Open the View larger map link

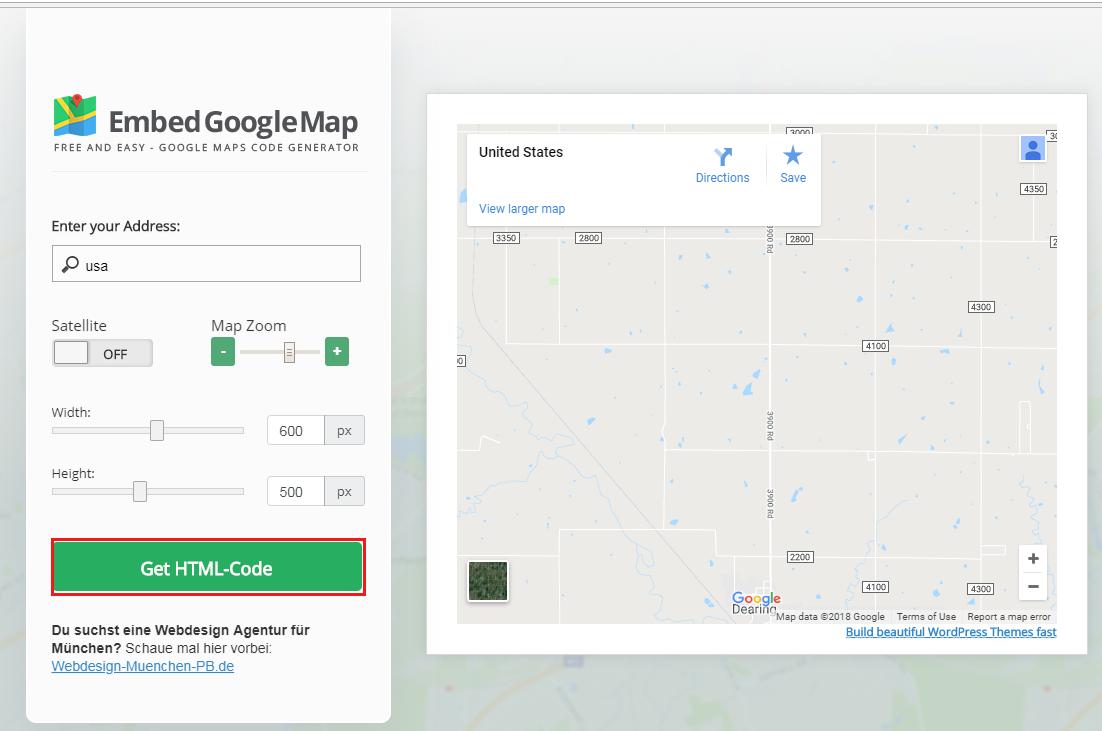pyautogui.click(x=522, y=209)
